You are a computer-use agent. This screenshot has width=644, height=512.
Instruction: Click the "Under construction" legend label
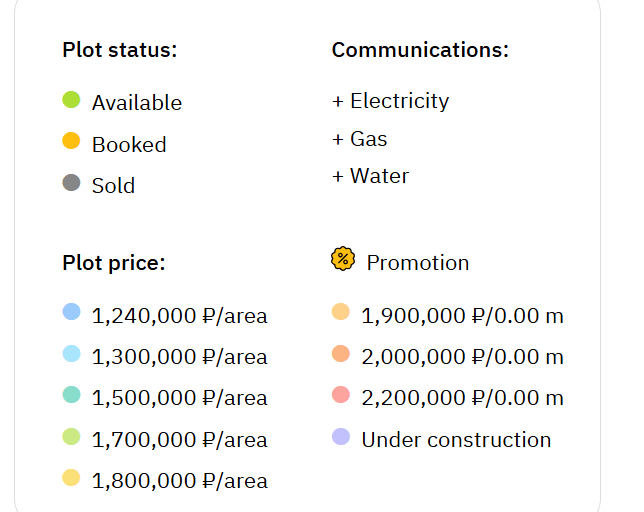[x=456, y=440]
